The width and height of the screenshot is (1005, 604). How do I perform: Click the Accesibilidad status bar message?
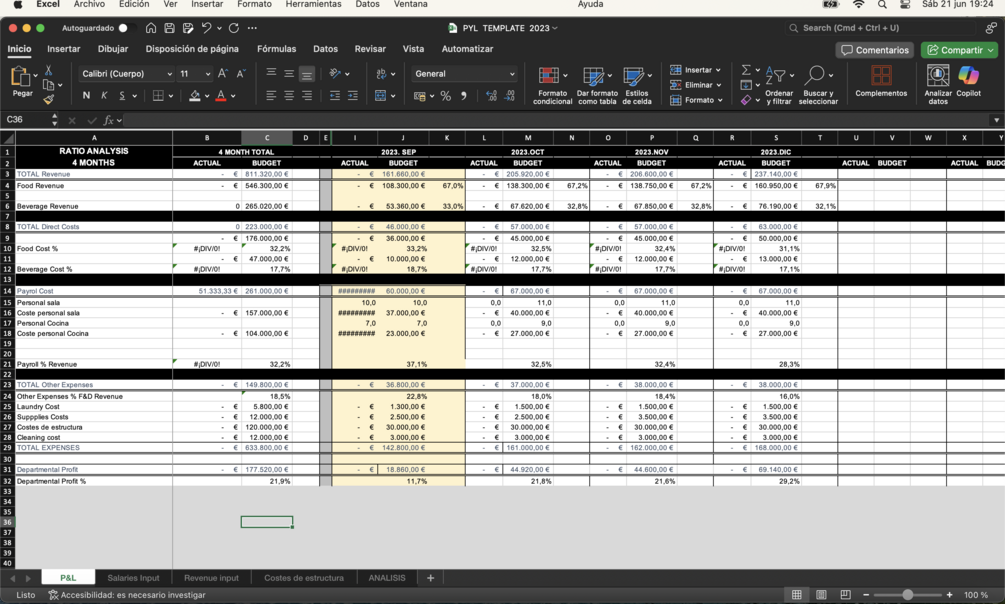(x=127, y=595)
